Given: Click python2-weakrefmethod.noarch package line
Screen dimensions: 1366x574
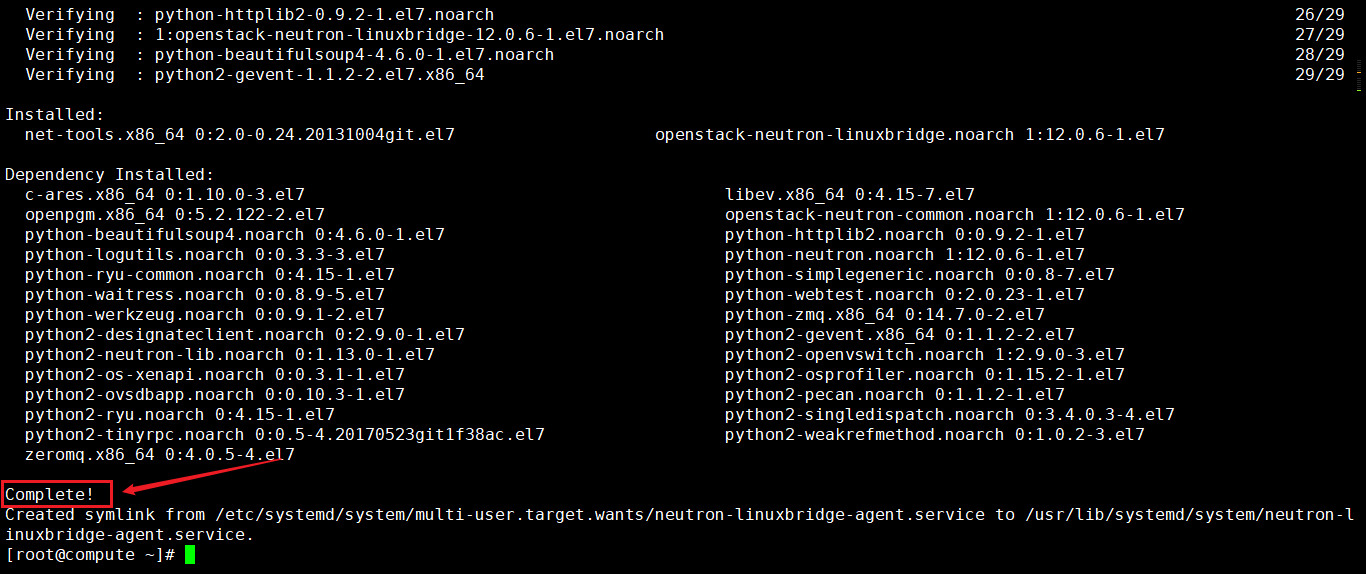Looking at the screenshot, I should (x=935, y=434).
